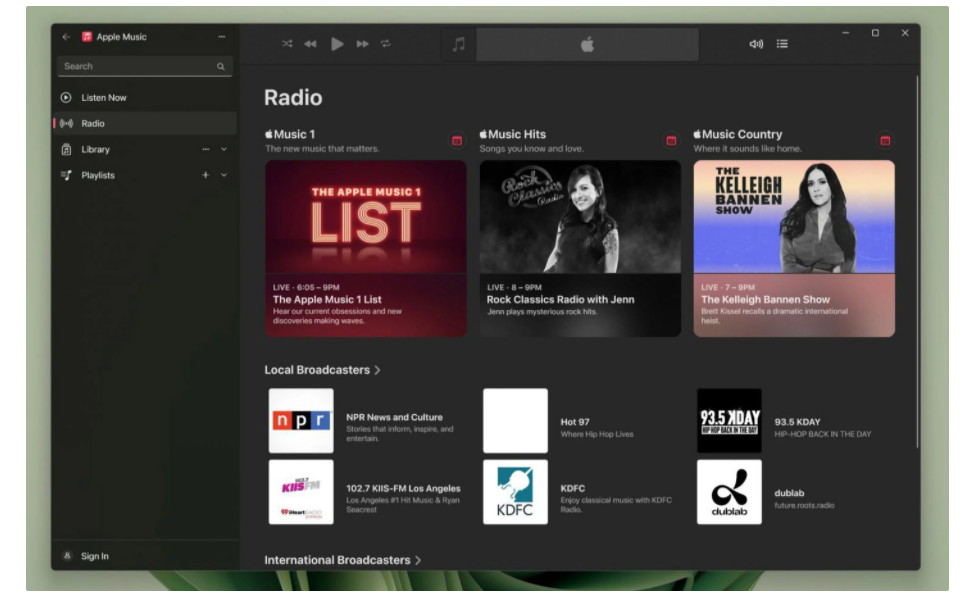The height and width of the screenshot is (601, 969).
Task: Open Apple Music 1 schedule calendar icon
Action: (457, 141)
